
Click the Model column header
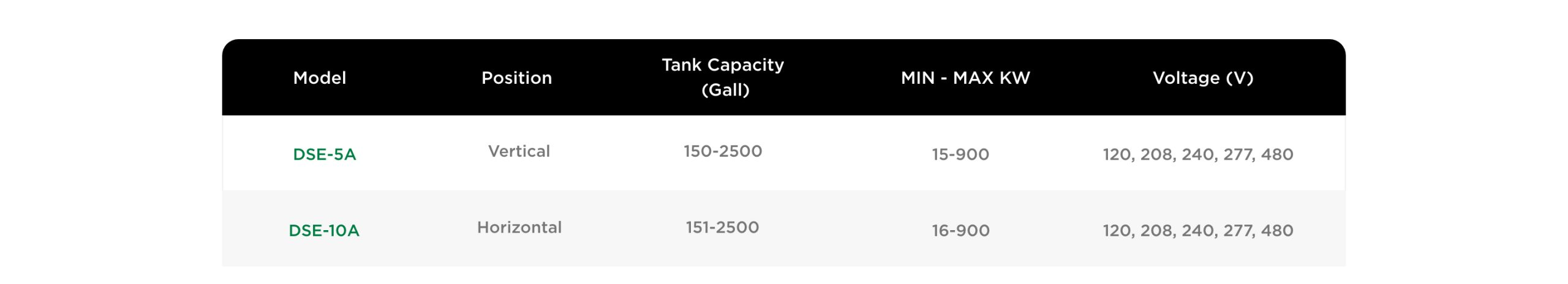tap(320, 78)
